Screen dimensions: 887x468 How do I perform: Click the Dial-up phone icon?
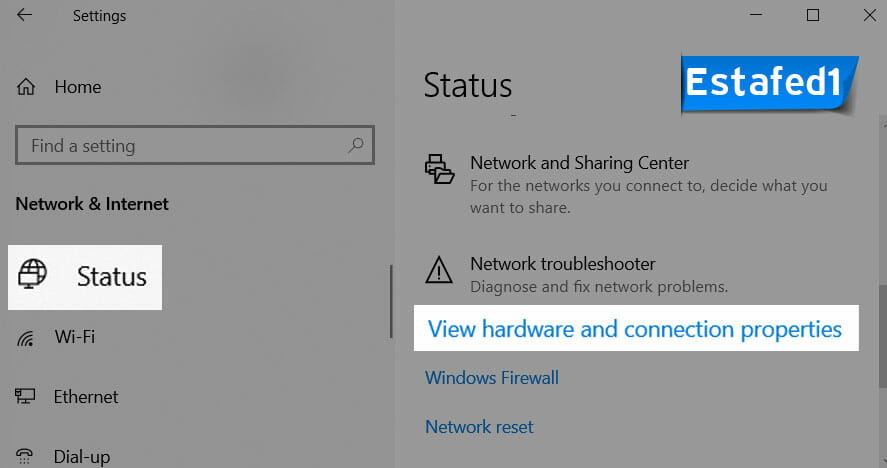[x=24, y=456]
